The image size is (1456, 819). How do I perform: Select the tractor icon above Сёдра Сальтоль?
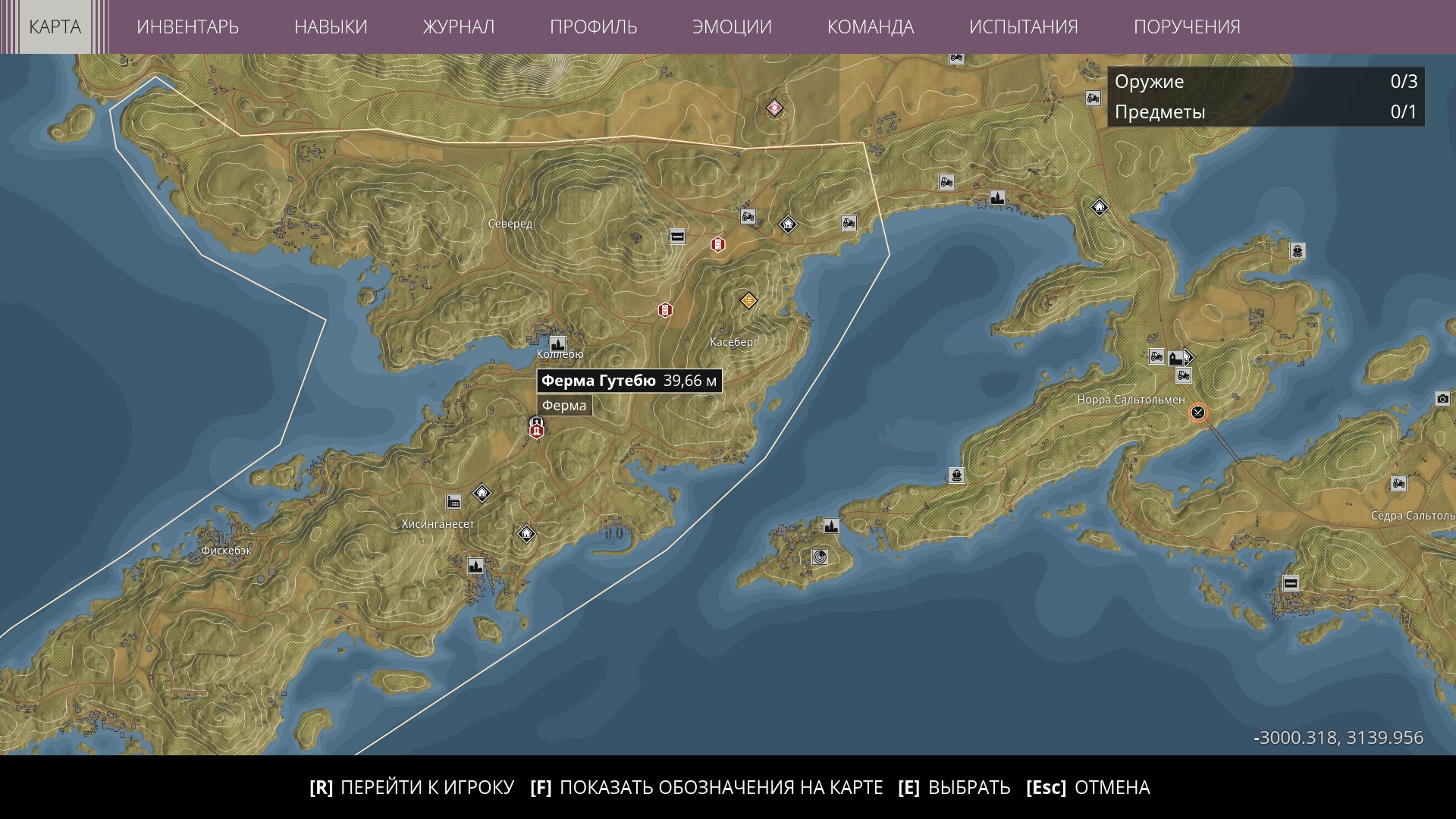point(1398,482)
